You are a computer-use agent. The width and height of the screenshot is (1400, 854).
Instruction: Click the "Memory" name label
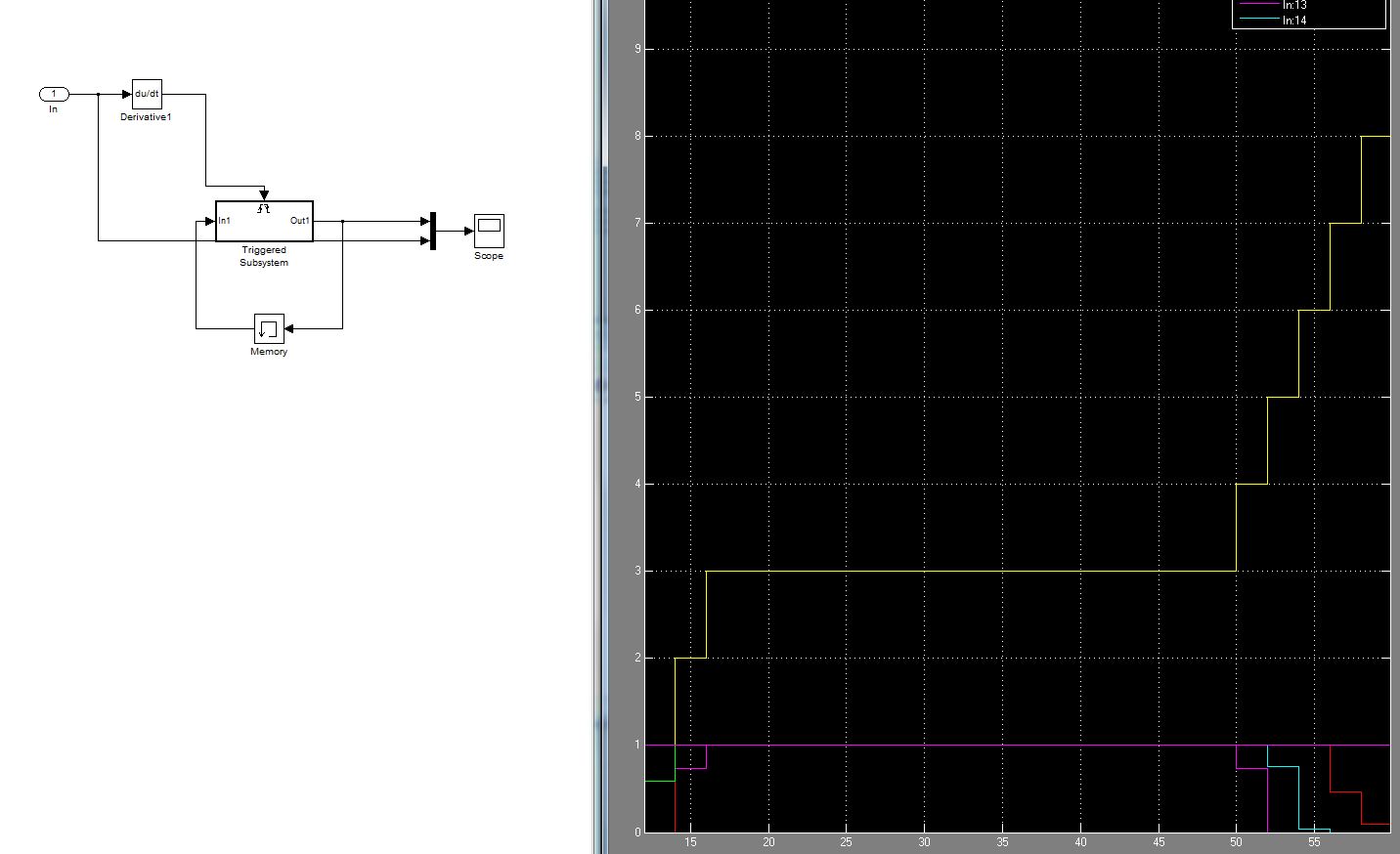pyautogui.click(x=269, y=352)
